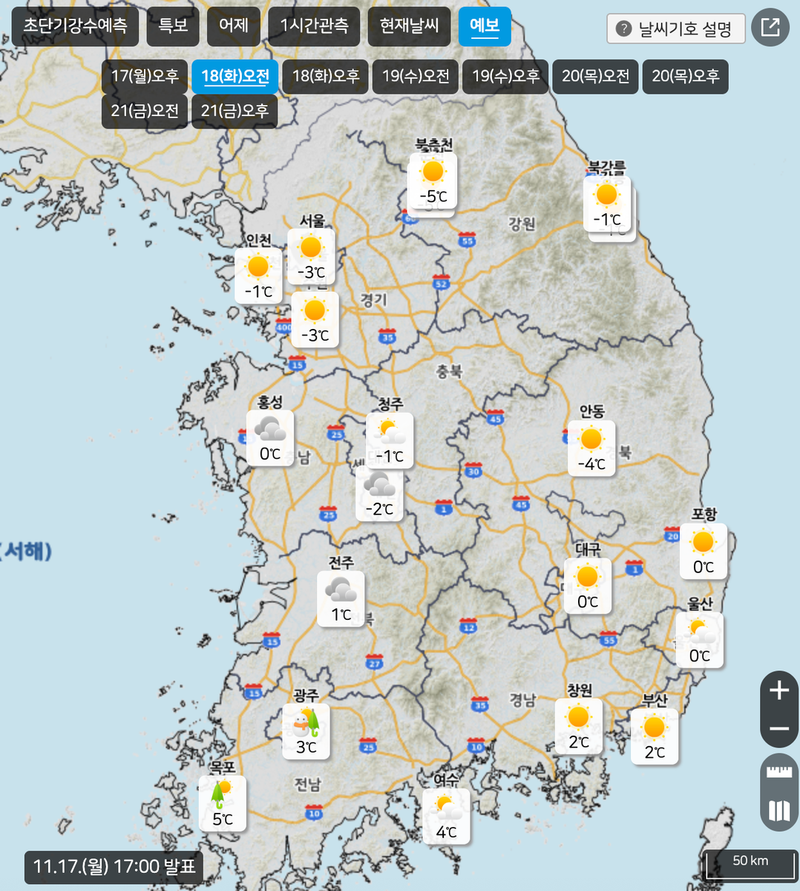Open the external link icon at top right
800x891 pixels.
point(770,28)
